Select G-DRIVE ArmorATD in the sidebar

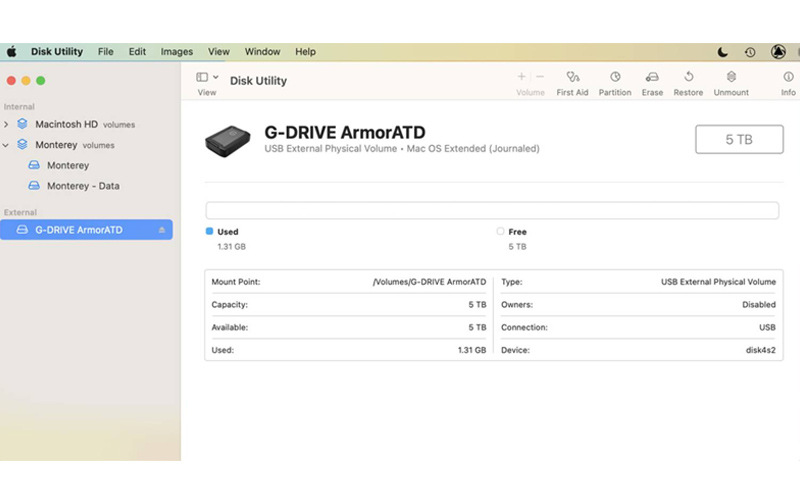point(79,230)
